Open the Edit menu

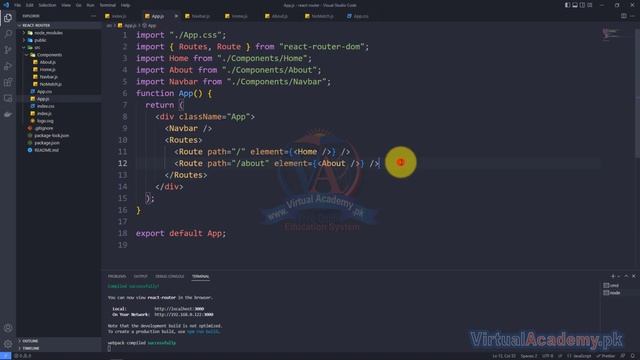tap(30, 5)
